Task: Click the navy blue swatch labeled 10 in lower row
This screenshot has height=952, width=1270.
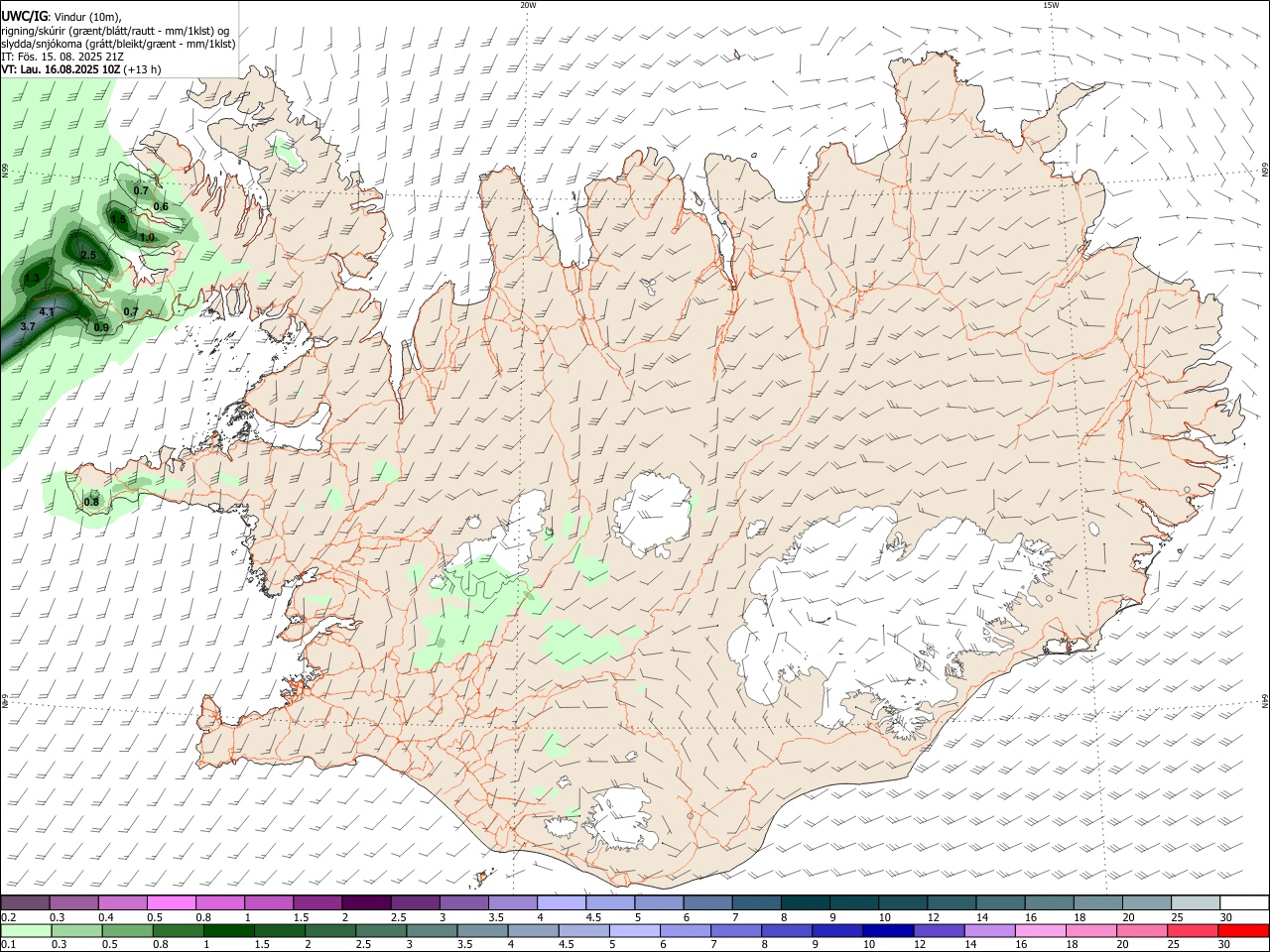Action: tap(887, 931)
